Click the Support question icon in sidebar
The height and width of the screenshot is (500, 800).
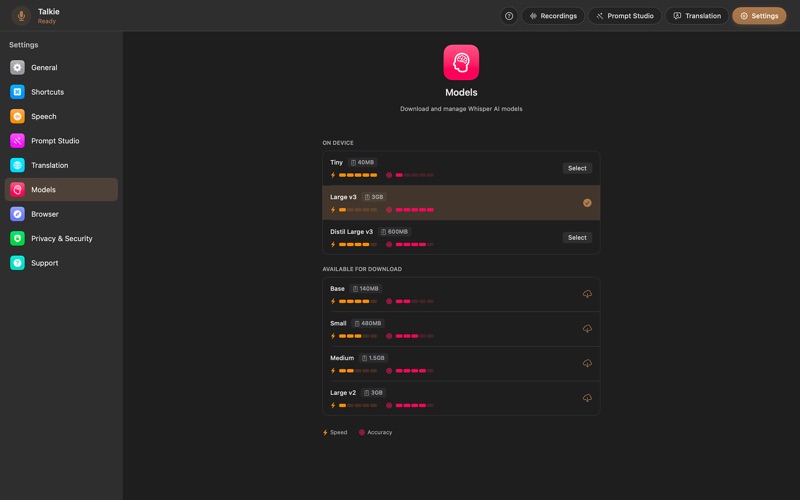click(17, 263)
